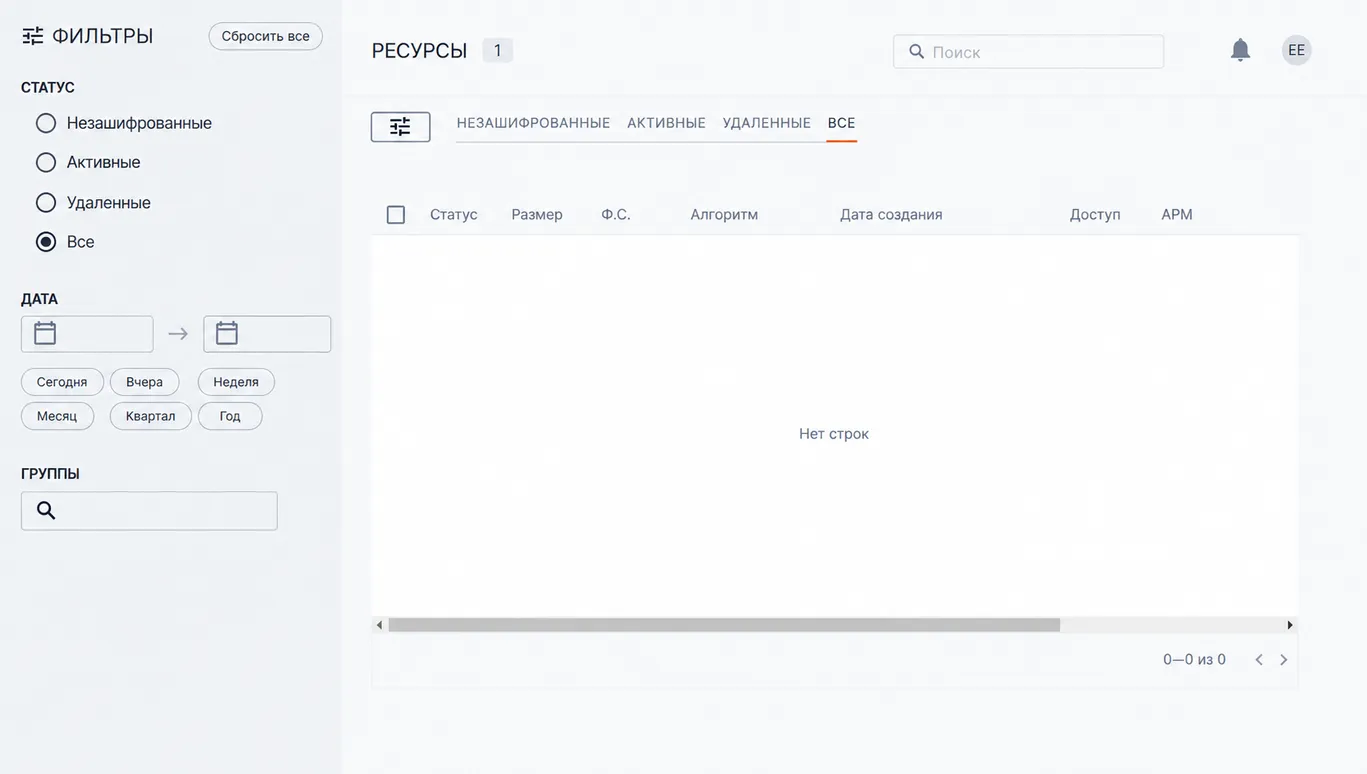This screenshot has width=1367, height=774.
Task: Click the left scroll arrow of table
Action: 379,625
